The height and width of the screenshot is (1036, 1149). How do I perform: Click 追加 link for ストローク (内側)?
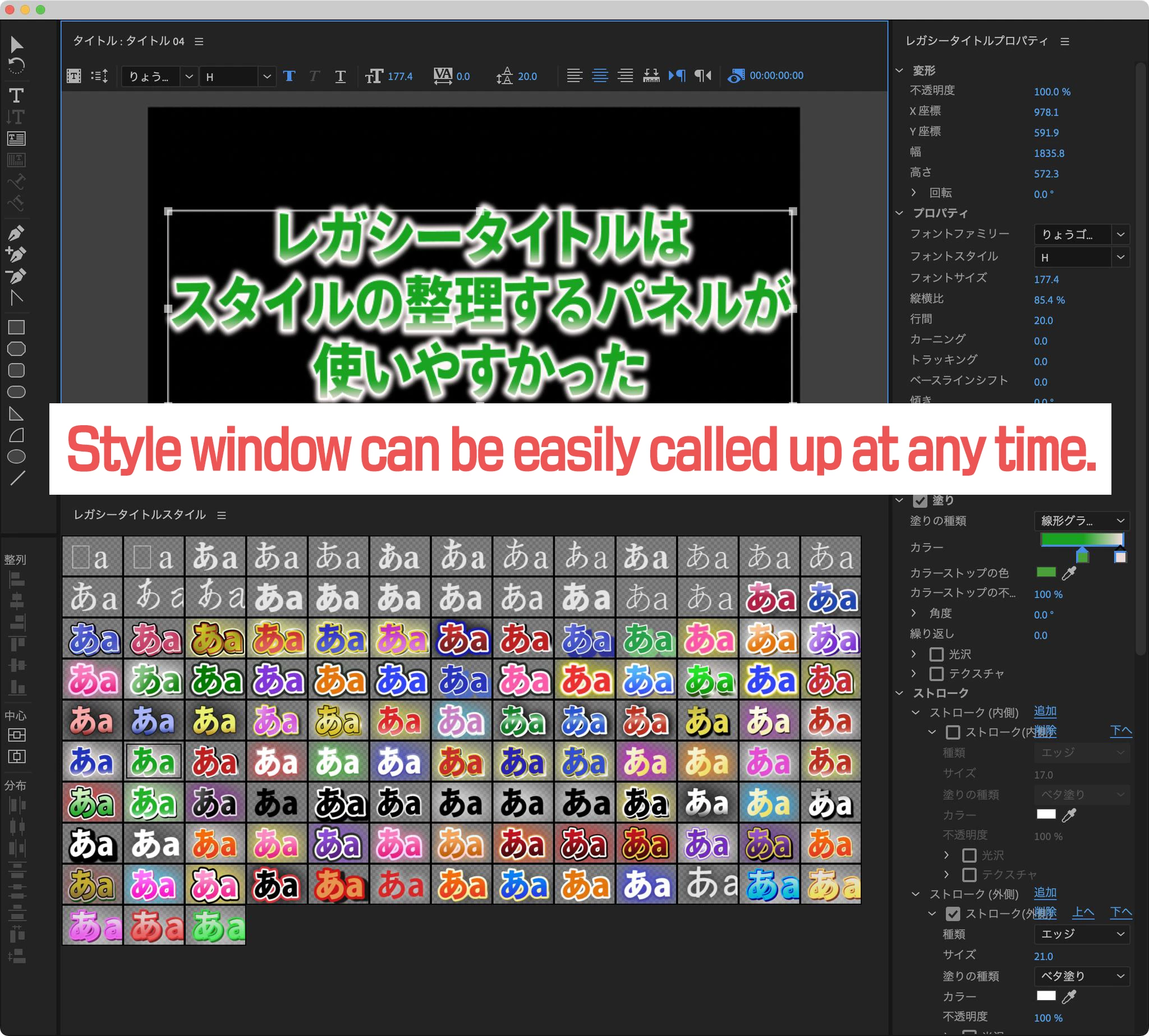(1045, 712)
